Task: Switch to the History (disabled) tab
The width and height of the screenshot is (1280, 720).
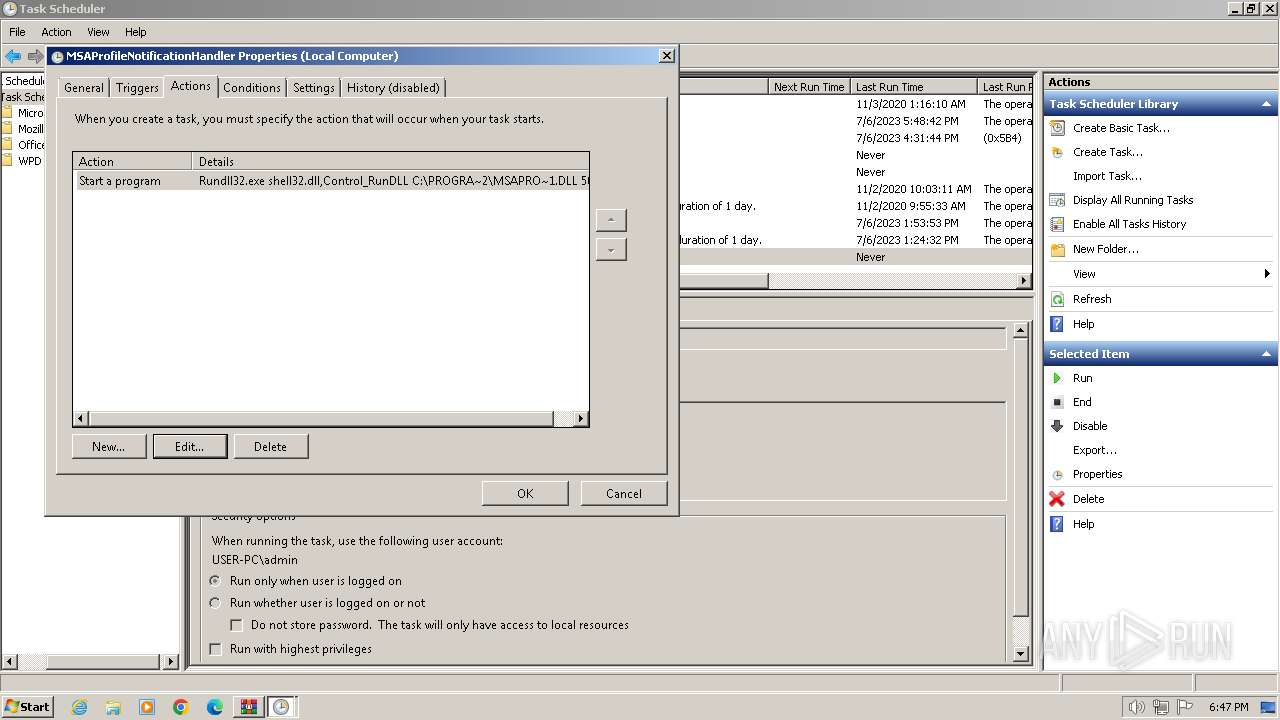Action: 393,88
